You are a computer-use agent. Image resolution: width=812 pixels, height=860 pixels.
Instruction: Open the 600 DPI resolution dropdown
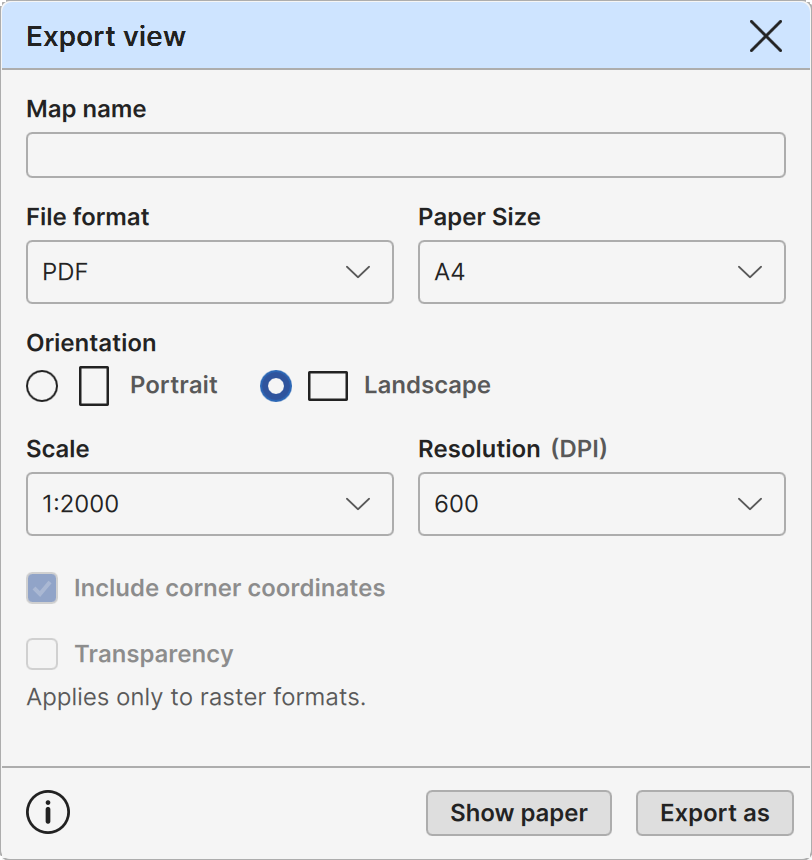pyautogui.click(x=602, y=504)
